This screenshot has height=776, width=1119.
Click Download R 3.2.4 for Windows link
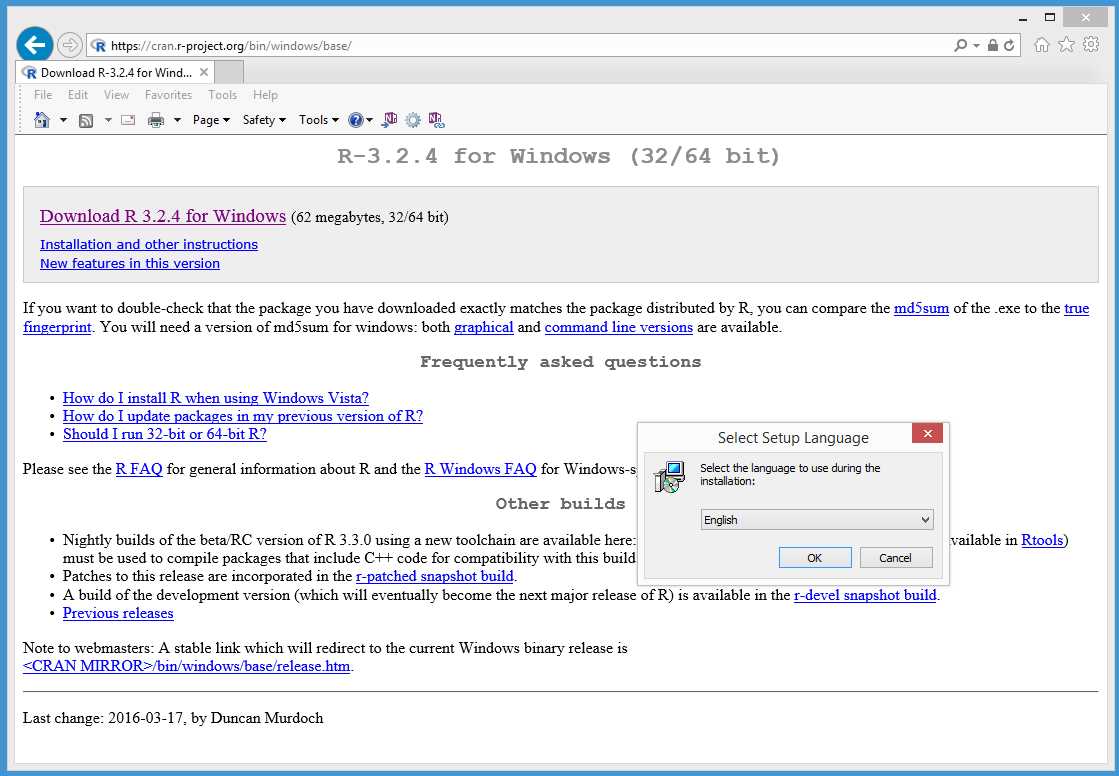click(x=163, y=216)
